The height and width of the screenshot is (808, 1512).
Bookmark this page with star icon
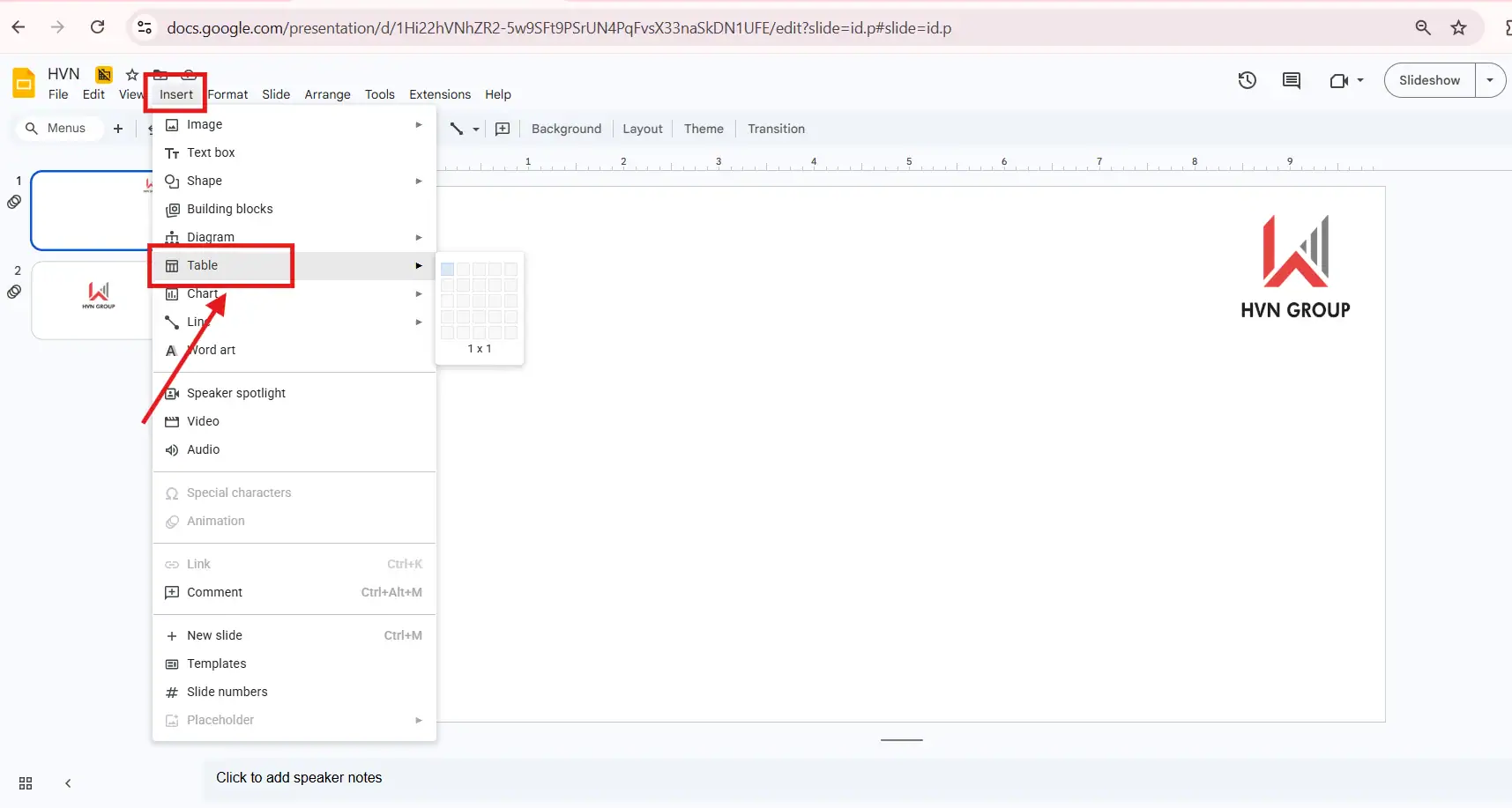pos(1459,27)
